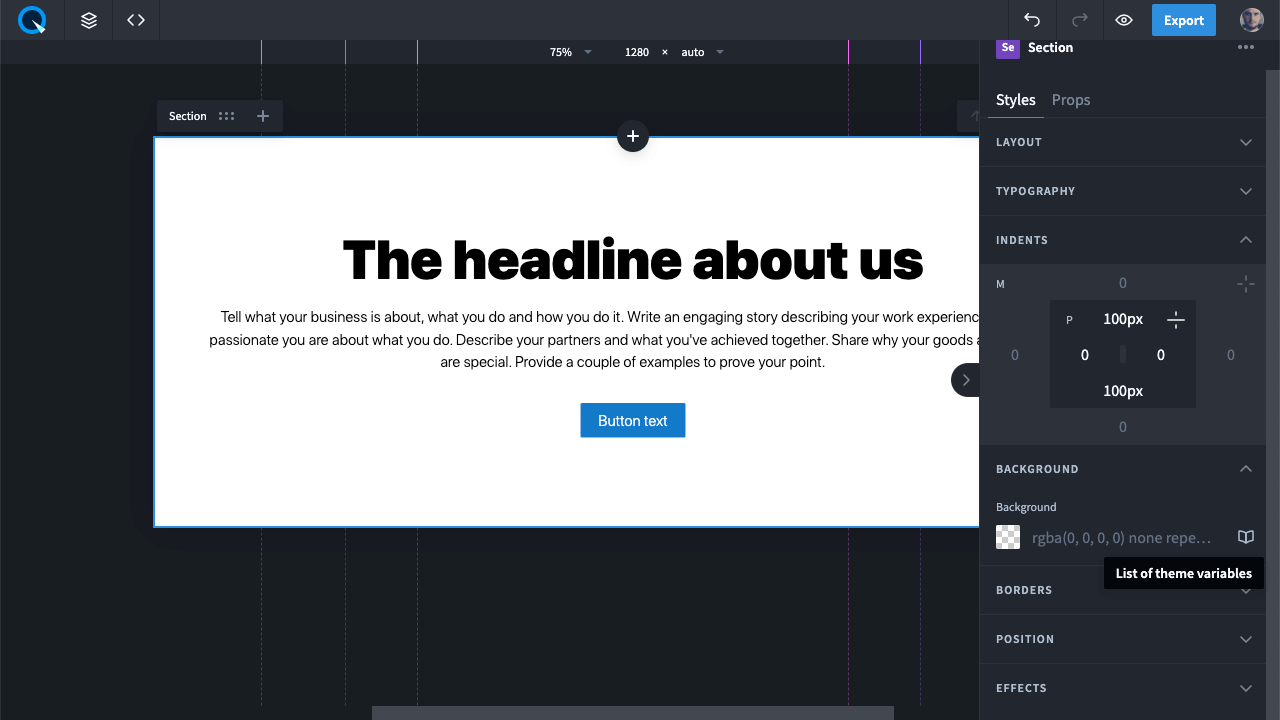Open the layers panel icon
1280x720 pixels.
89,20
